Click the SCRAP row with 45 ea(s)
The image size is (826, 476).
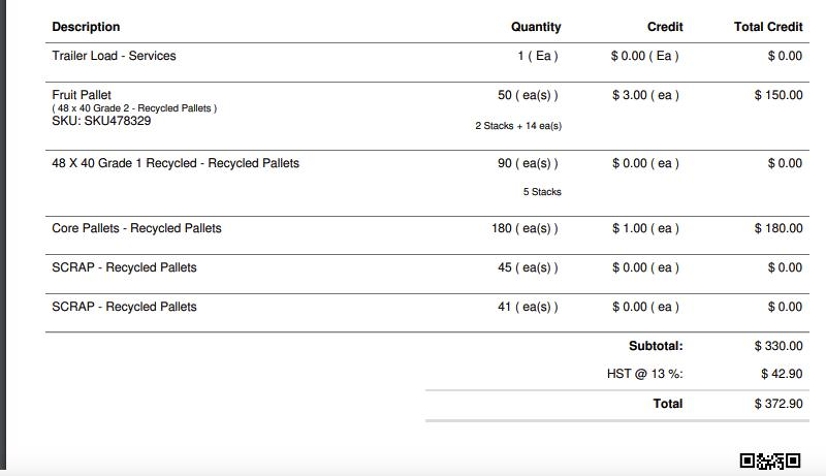pyautogui.click(x=427, y=274)
